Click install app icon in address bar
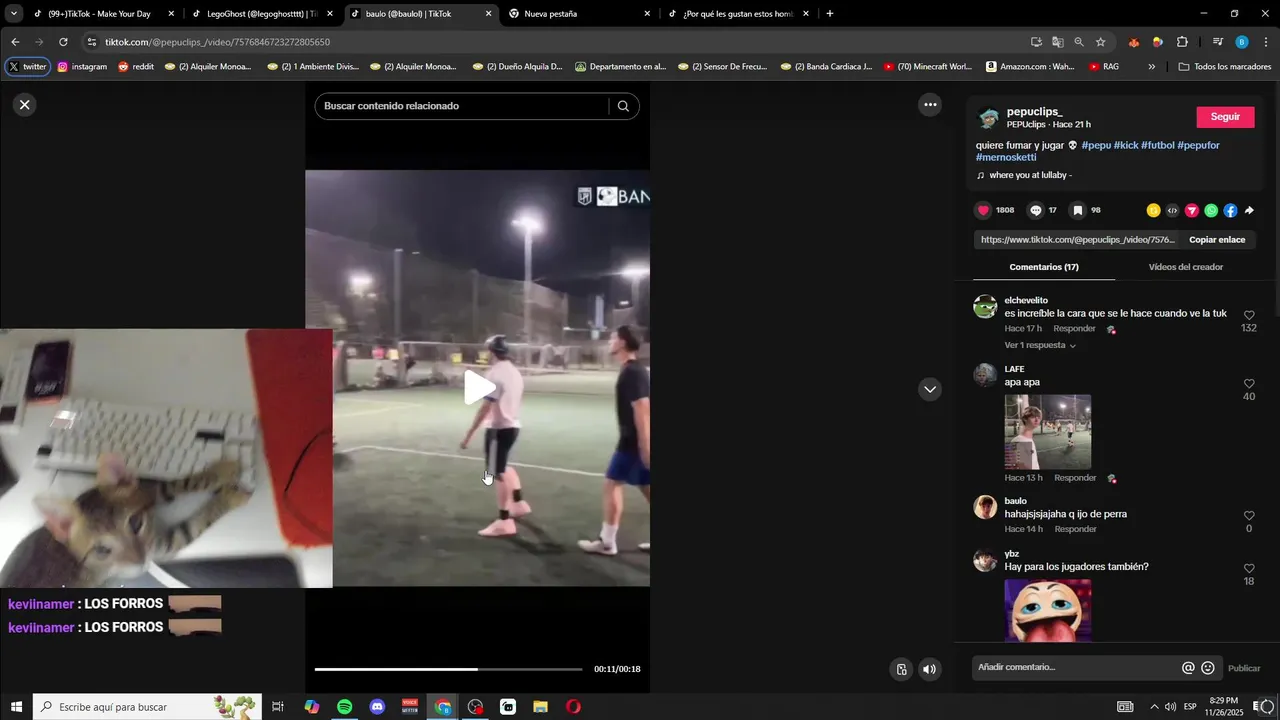The width and height of the screenshot is (1280, 720). click(x=1036, y=42)
